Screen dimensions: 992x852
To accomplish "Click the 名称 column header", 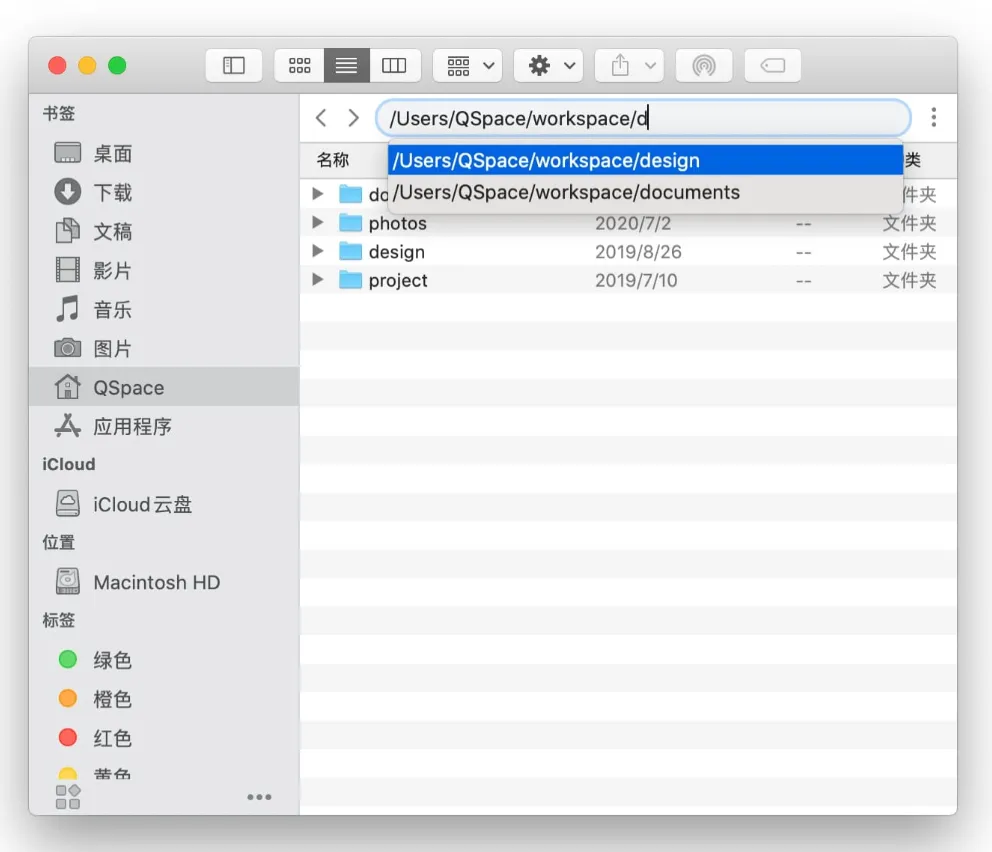I will 333,160.
